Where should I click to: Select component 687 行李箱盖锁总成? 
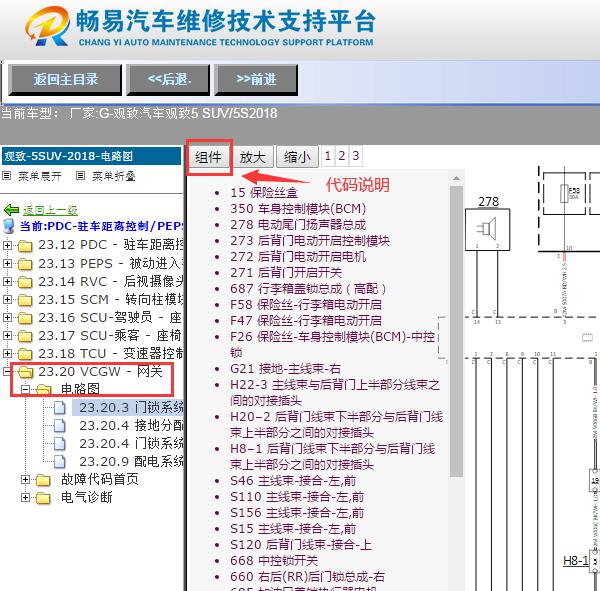point(308,289)
